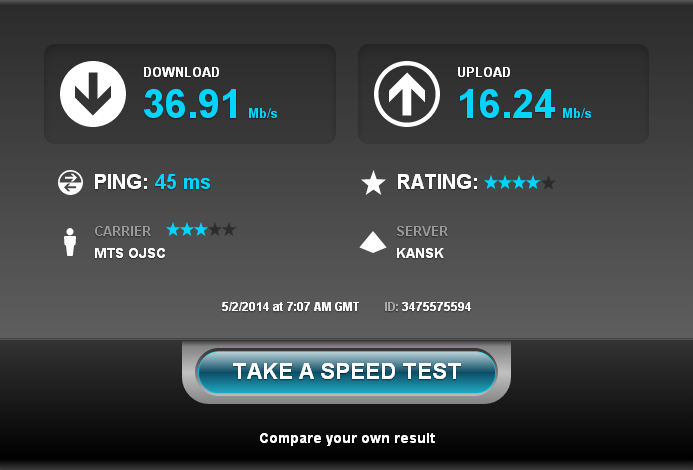693x470 pixels.
Task: Click the carrier person icon
Action: 70,242
